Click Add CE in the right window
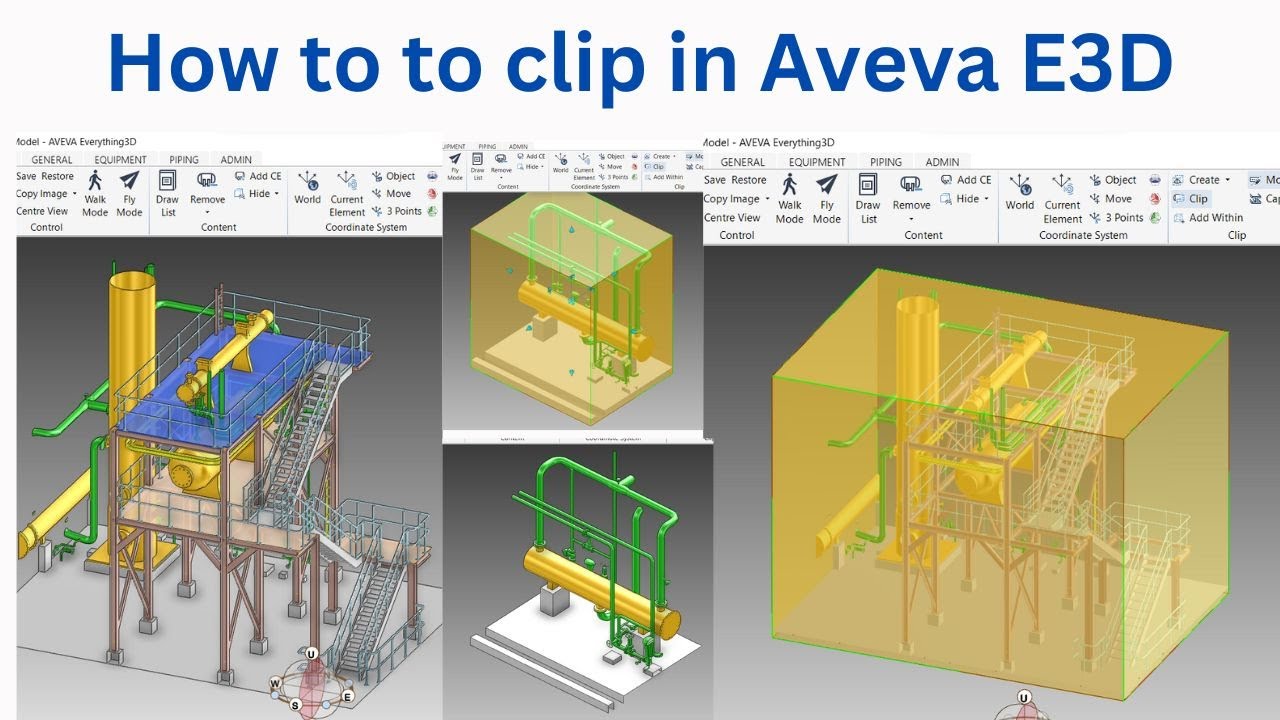The width and height of the screenshot is (1280, 720). coord(966,180)
